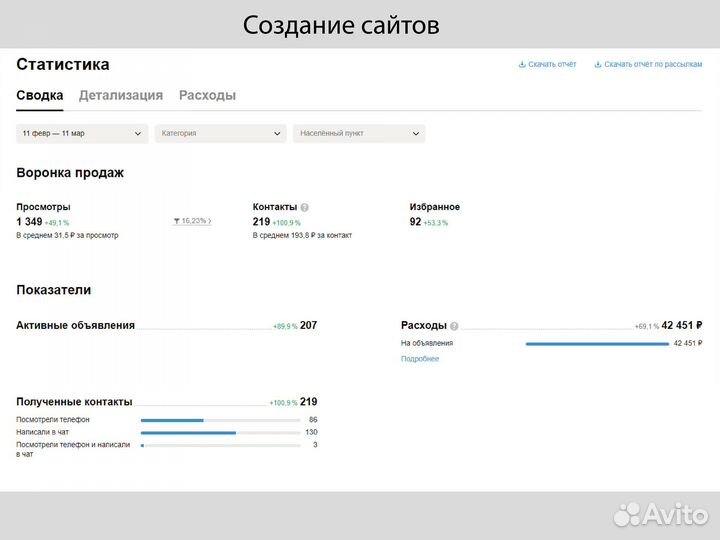Click the funnel conversion 16,23% indicator

click(192, 221)
